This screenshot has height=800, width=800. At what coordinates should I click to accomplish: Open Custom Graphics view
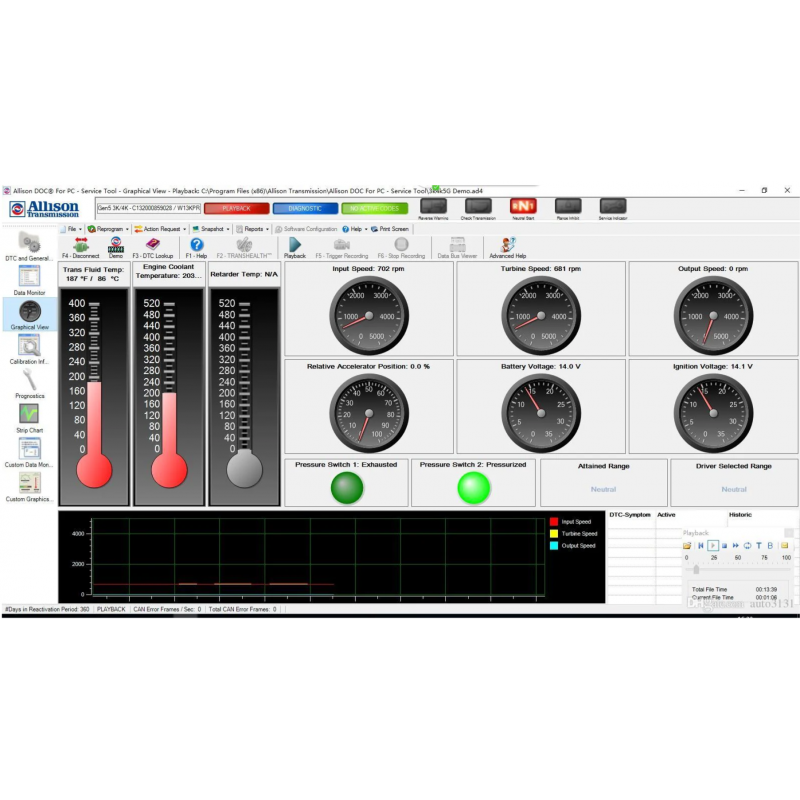[x=29, y=483]
